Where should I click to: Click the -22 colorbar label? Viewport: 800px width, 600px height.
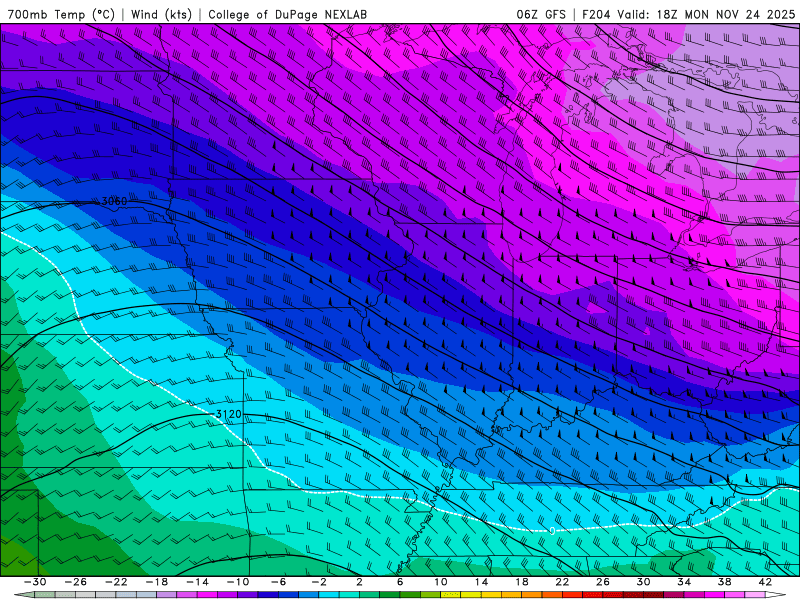[x=116, y=582]
